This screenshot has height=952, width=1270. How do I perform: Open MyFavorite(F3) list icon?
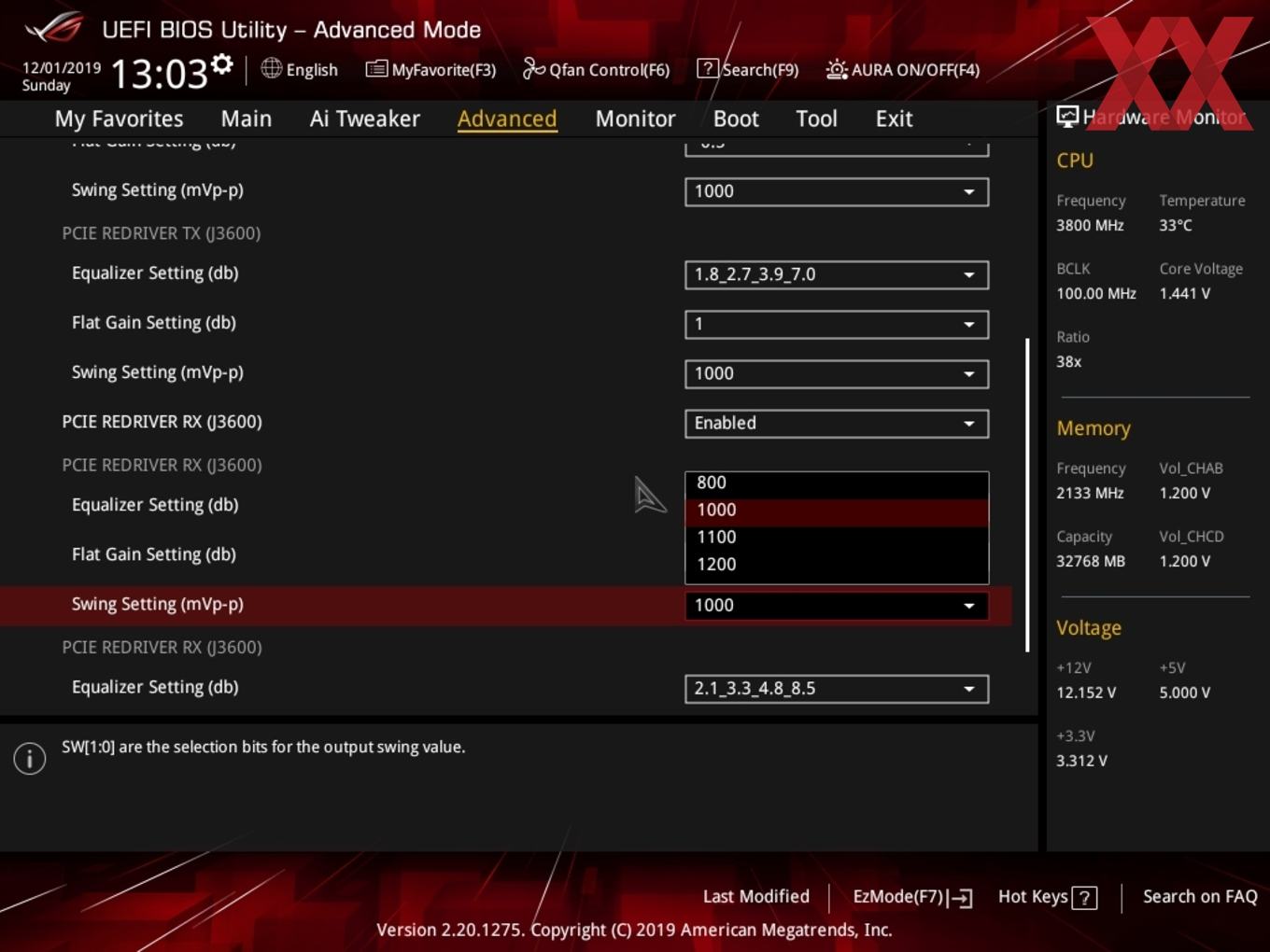coord(376,69)
